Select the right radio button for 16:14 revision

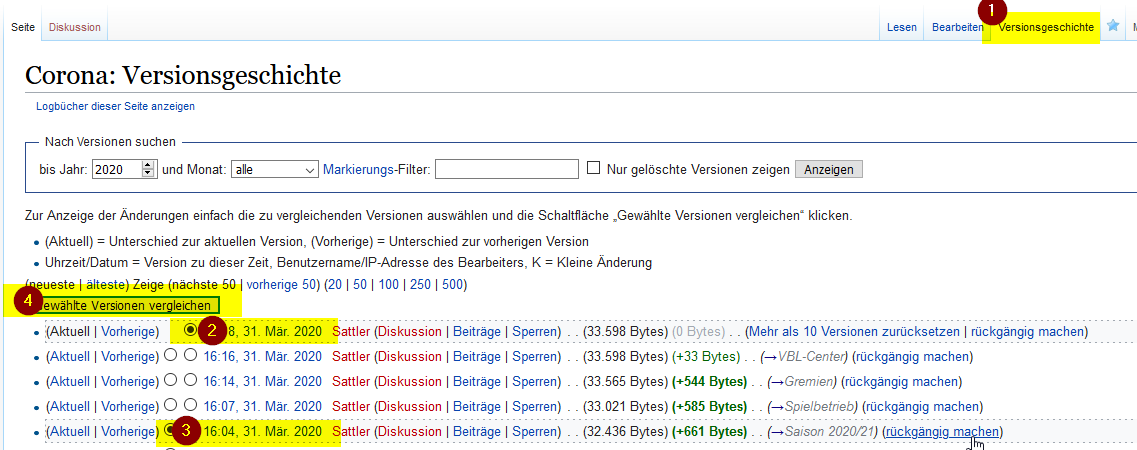190,381
